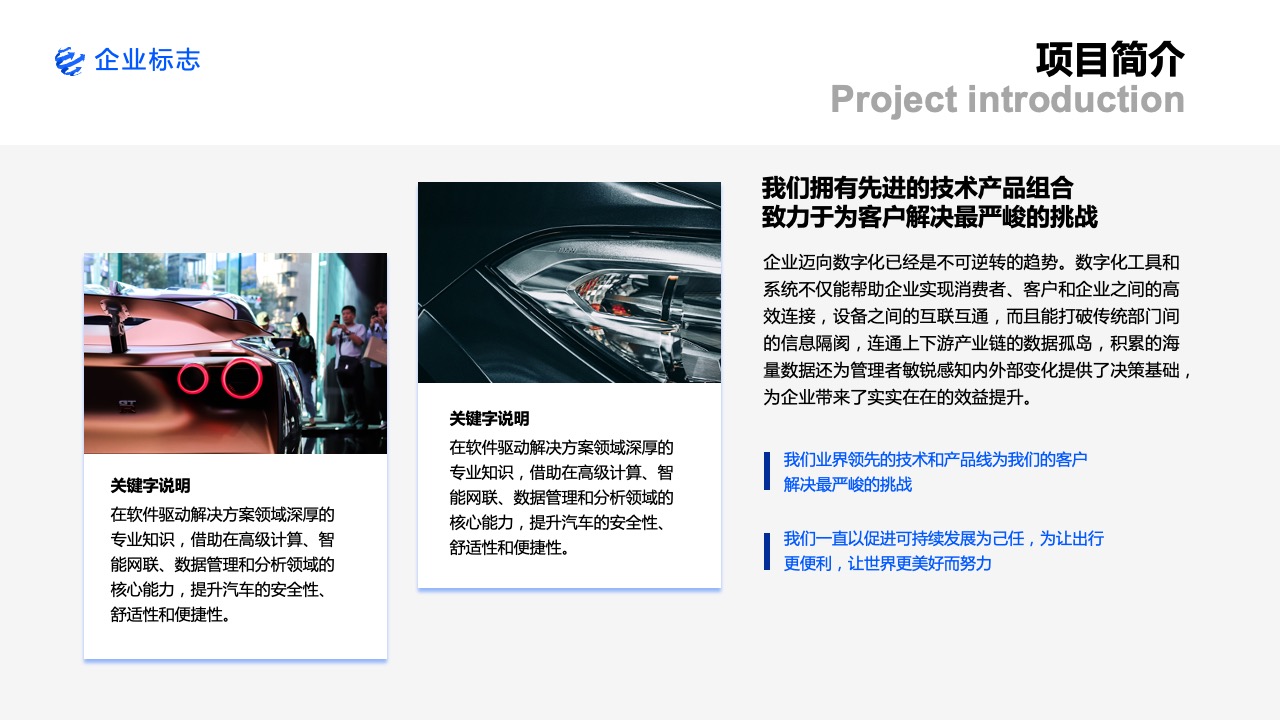Select the Project introduction subtitle
Viewport: 1280px width, 720px height.
1008,99
